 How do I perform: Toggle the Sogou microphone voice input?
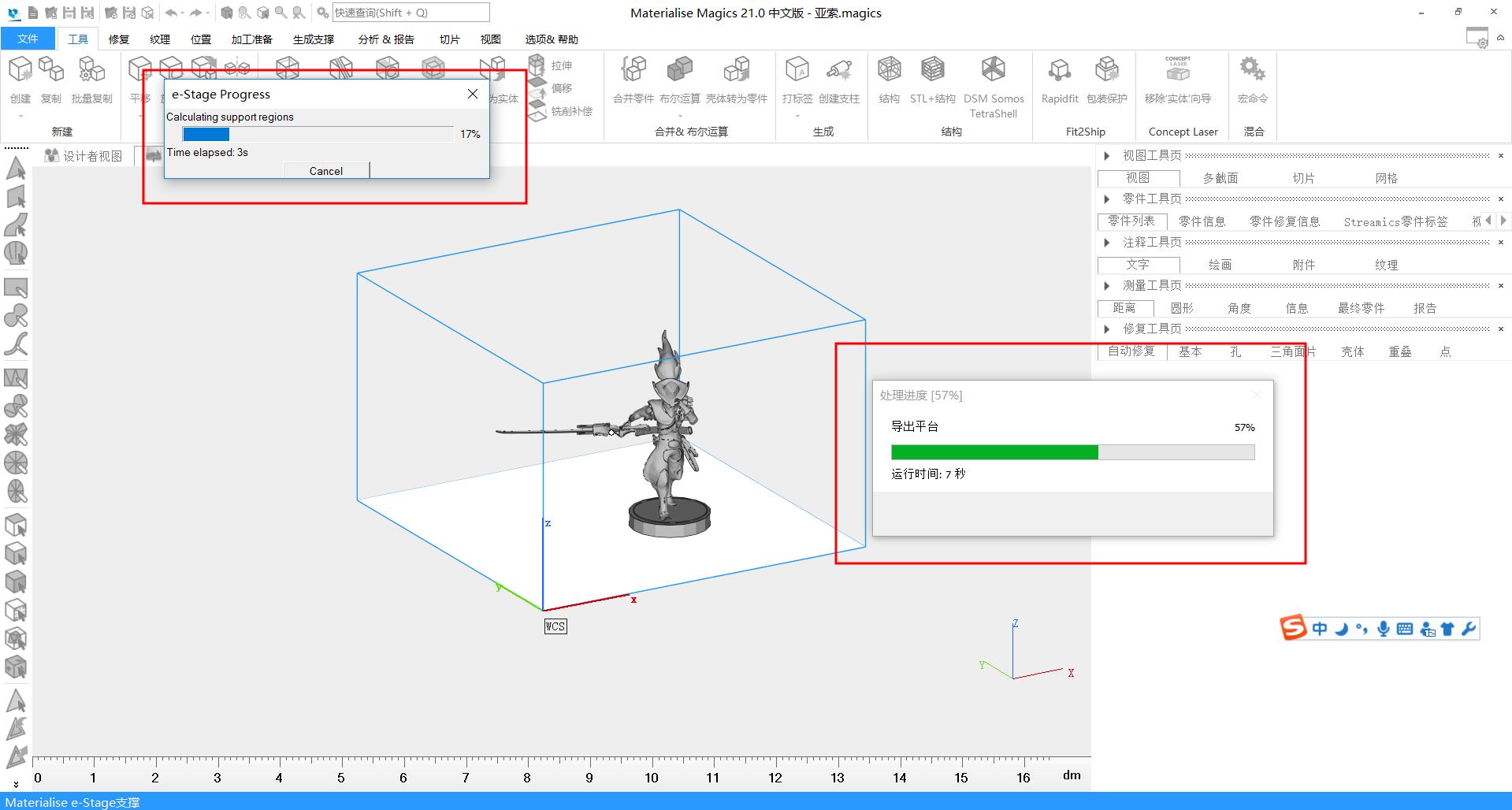click(x=1383, y=629)
